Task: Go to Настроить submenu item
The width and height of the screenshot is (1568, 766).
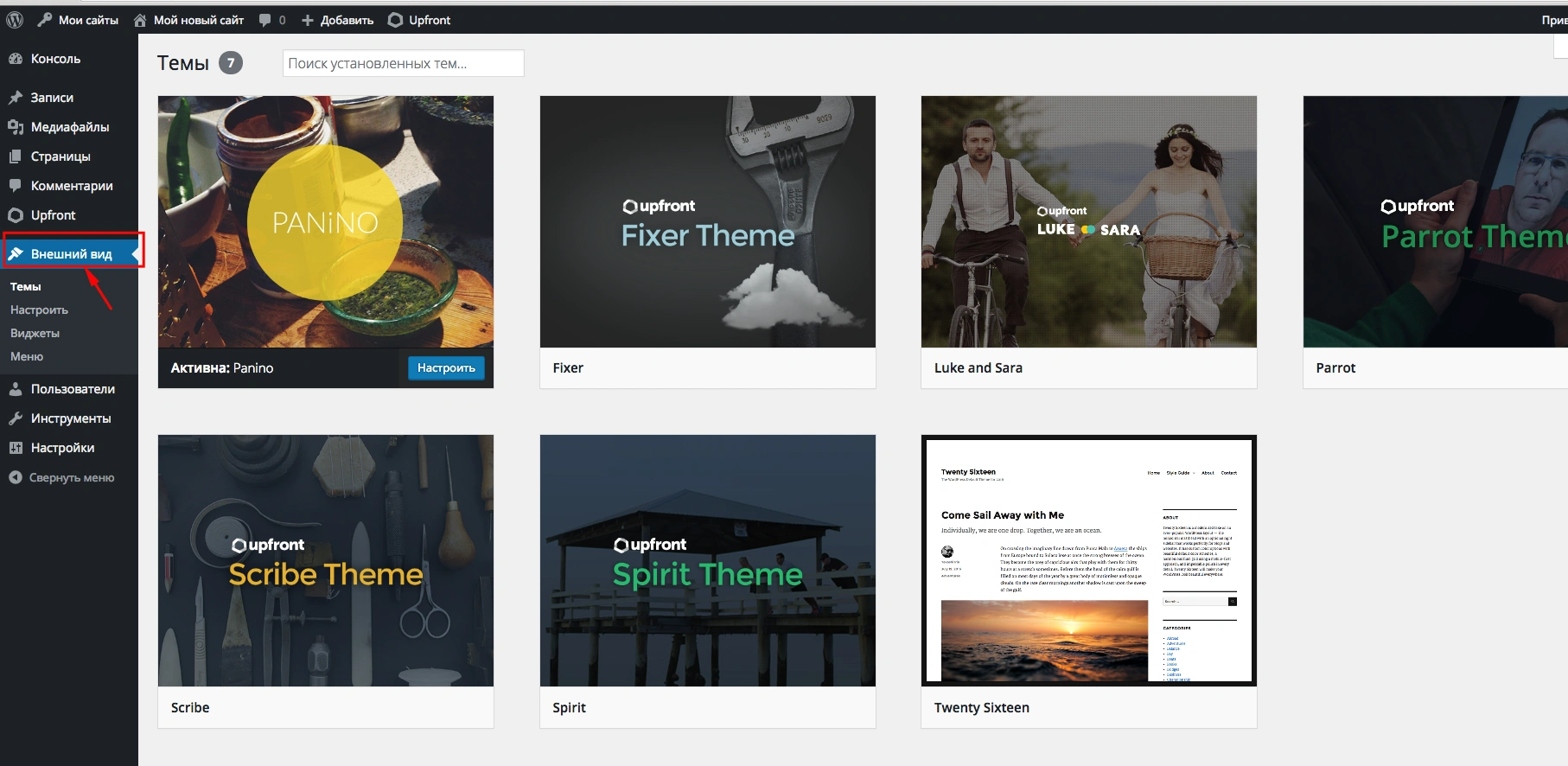Action: click(x=39, y=310)
